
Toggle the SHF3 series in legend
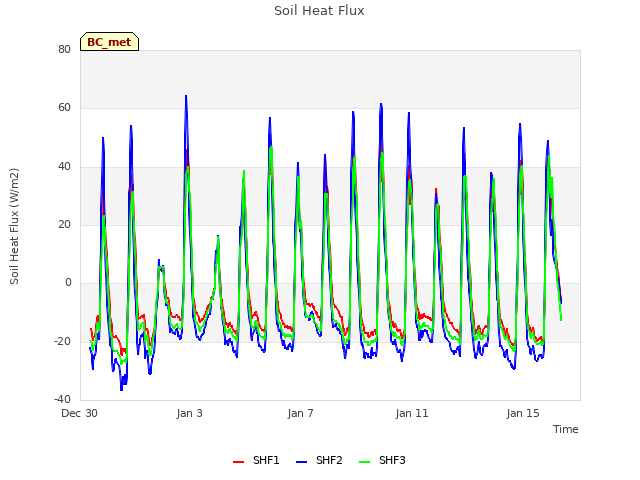tap(382, 460)
